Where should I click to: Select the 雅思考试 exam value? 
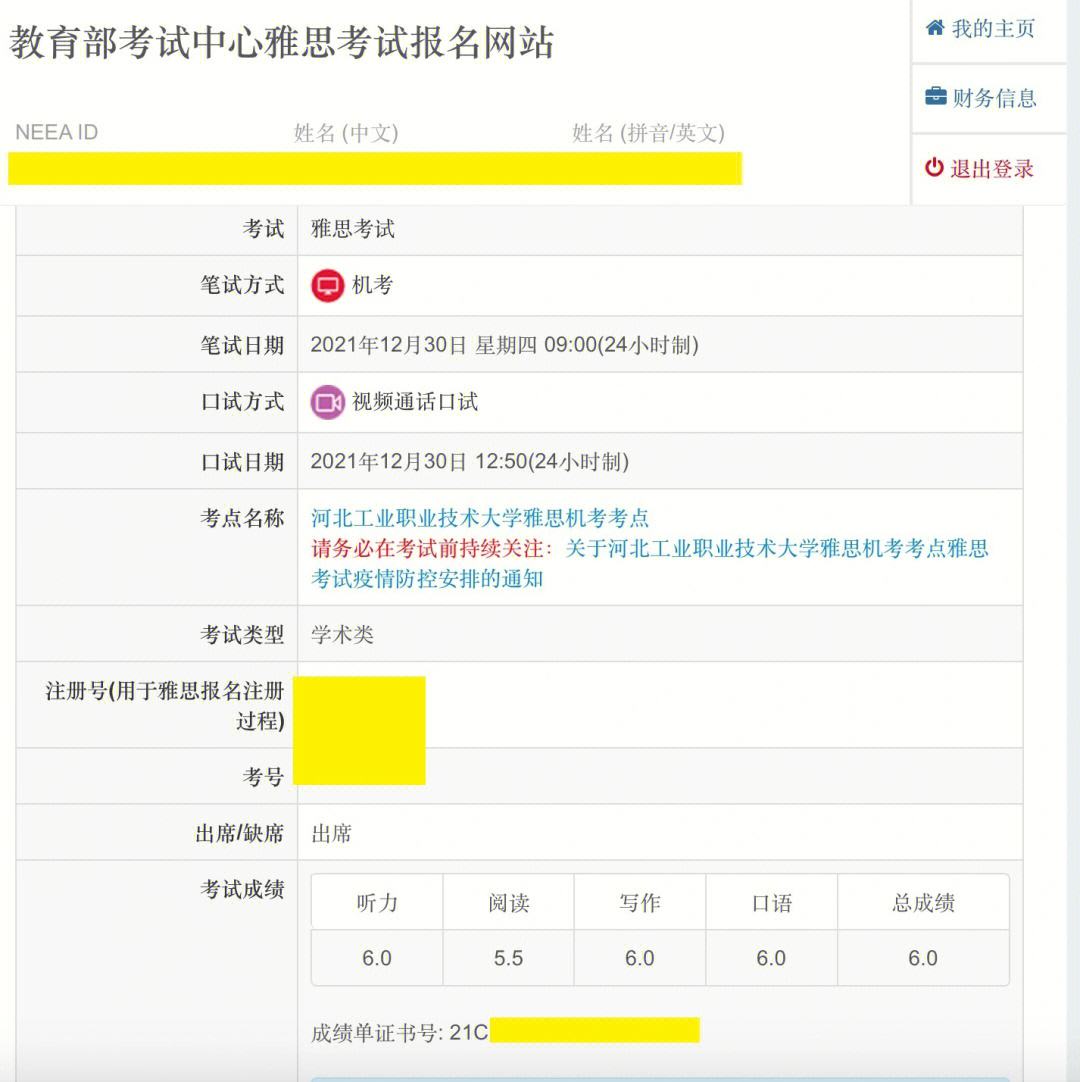click(x=353, y=228)
